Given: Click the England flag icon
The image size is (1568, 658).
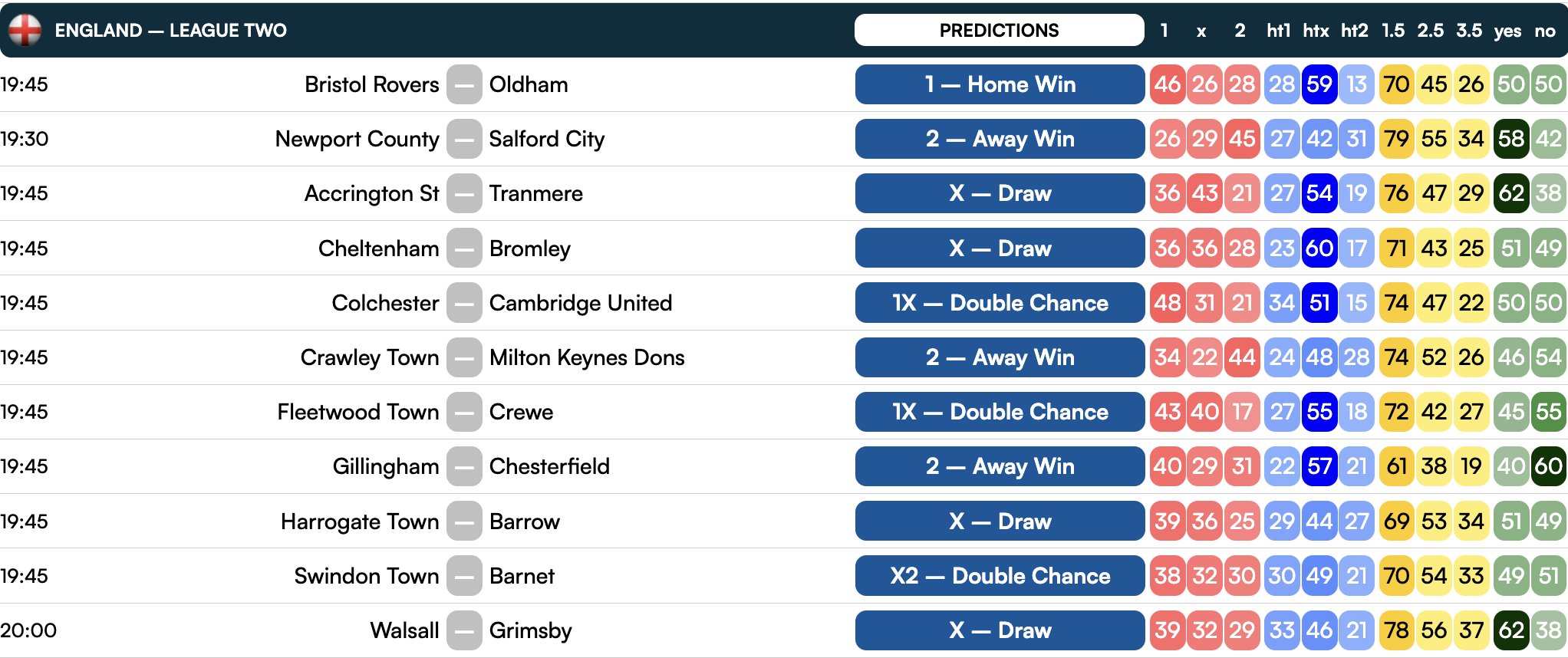Looking at the screenshot, I should click(25, 31).
